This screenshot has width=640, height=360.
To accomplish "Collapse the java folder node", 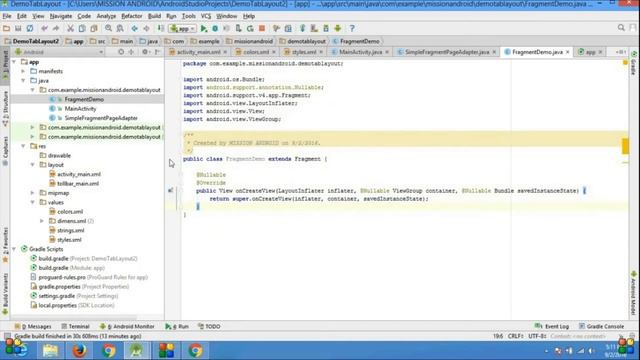I will click(23, 80).
